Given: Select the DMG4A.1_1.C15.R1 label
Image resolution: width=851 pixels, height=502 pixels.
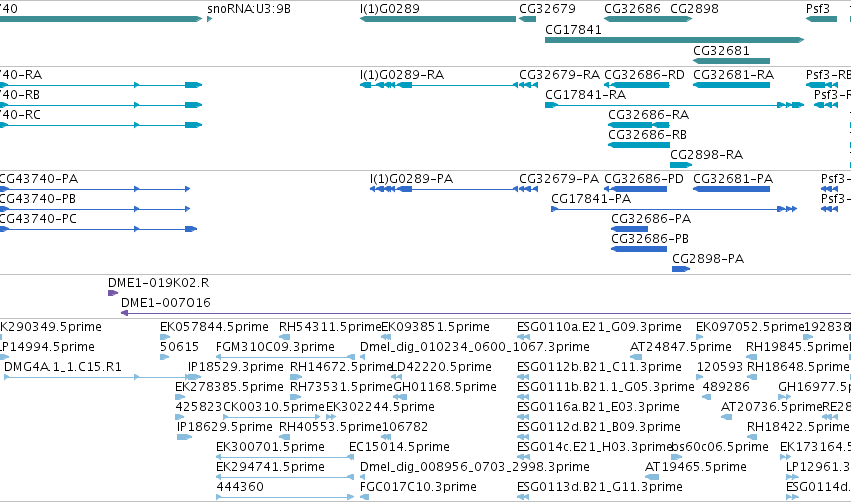Looking at the screenshot, I should click(63, 367).
